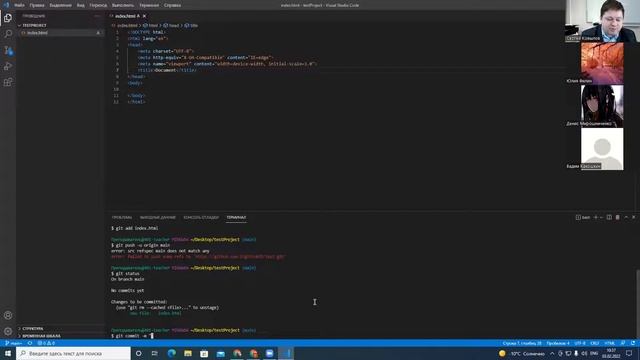Screen dimensions: 640x360
Task: Open notifications bell in status bar
Action: [633, 343]
